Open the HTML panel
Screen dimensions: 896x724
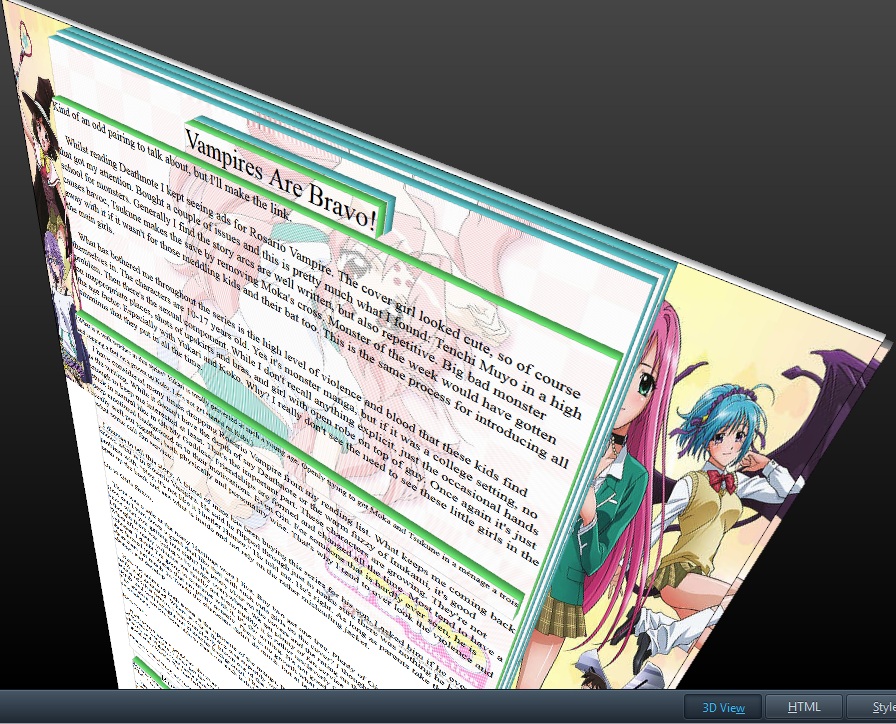[804, 707]
